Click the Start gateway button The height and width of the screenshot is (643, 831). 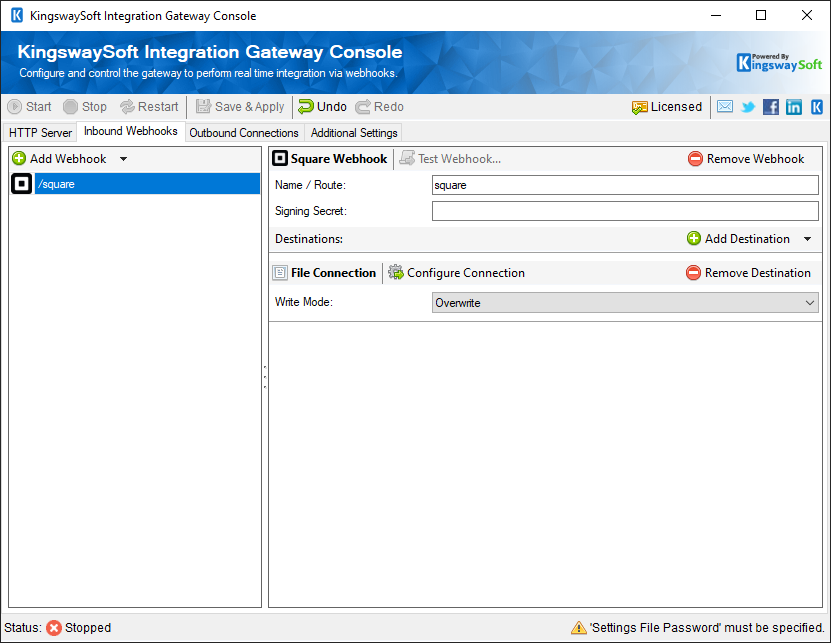[30, 107]
